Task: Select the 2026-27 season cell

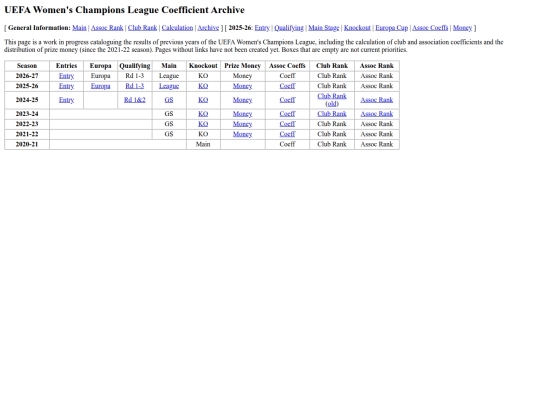Action: [x=27, y=76]
